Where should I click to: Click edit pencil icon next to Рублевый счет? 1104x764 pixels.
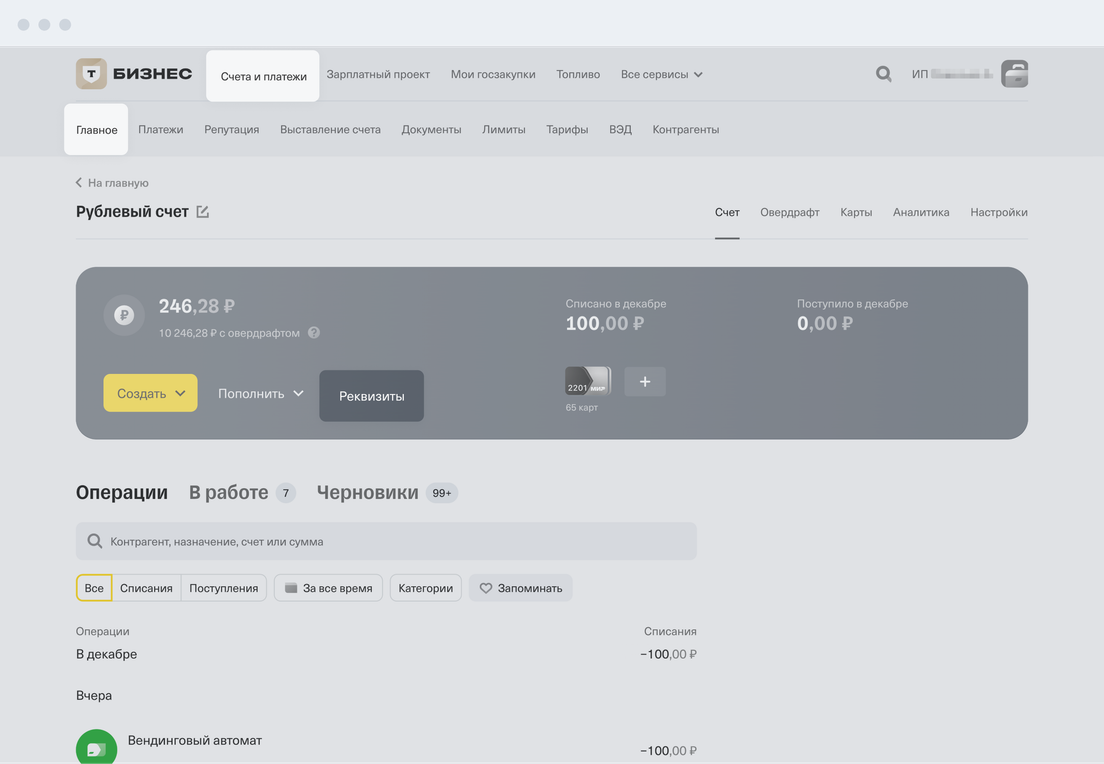point(203,212)
